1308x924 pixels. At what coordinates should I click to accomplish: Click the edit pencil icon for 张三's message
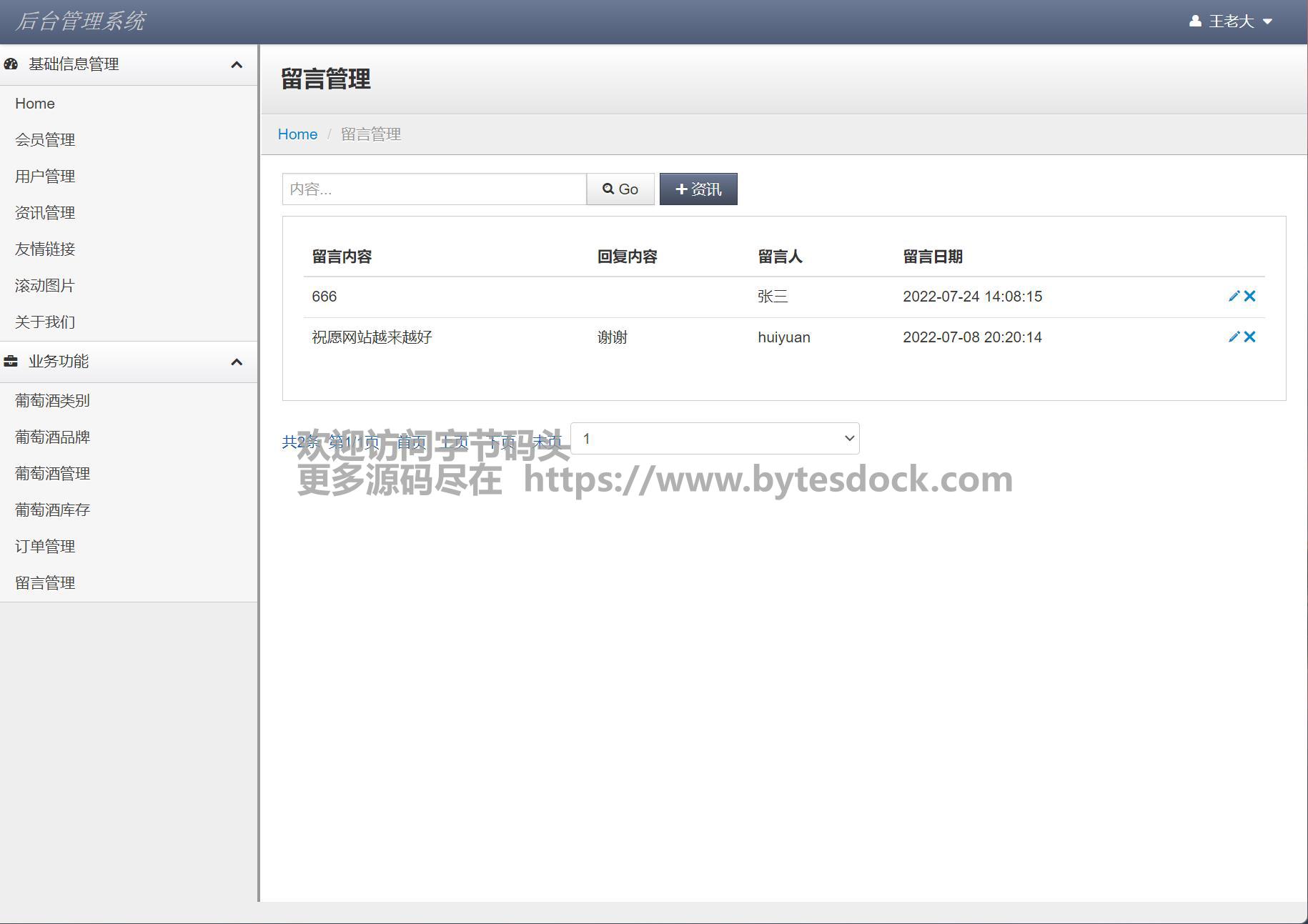[1233, 297]
